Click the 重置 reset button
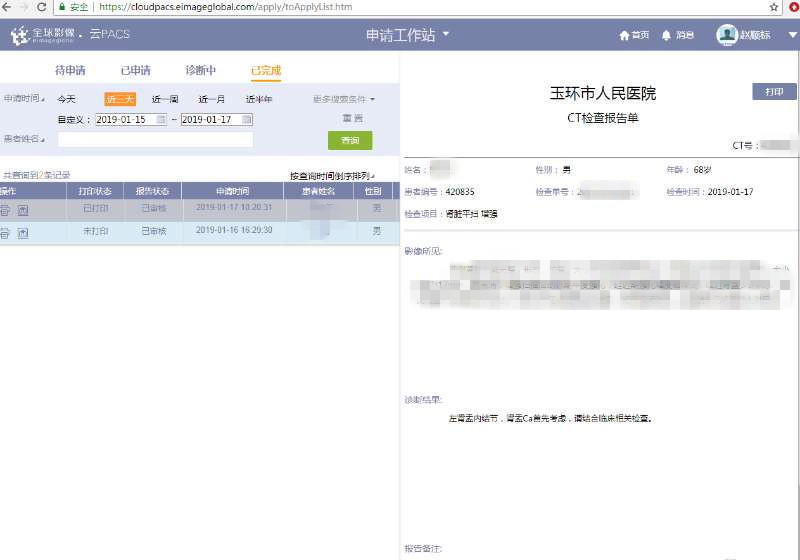Screen dimensions: 800x560 pos(352,118)
